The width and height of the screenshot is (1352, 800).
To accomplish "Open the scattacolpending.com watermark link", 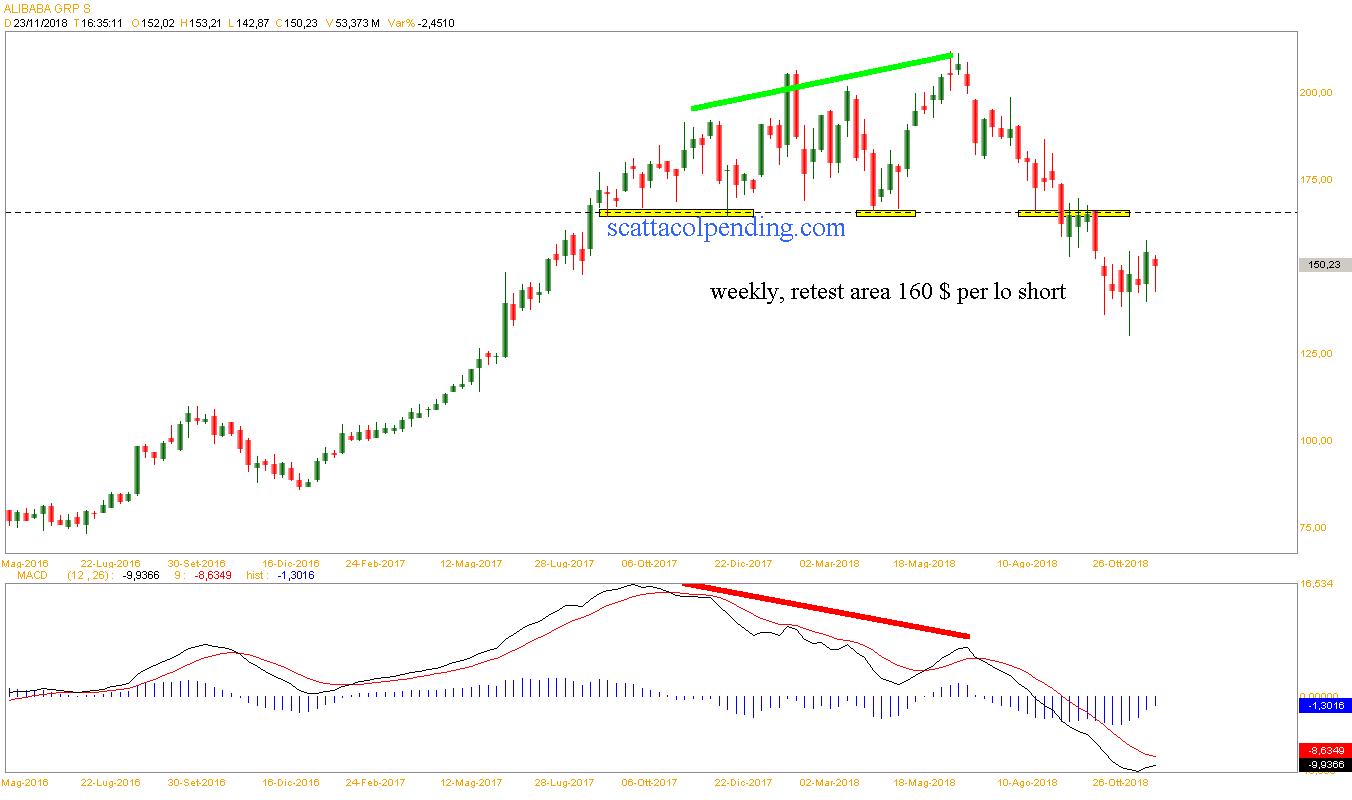I will click(725, 229).
